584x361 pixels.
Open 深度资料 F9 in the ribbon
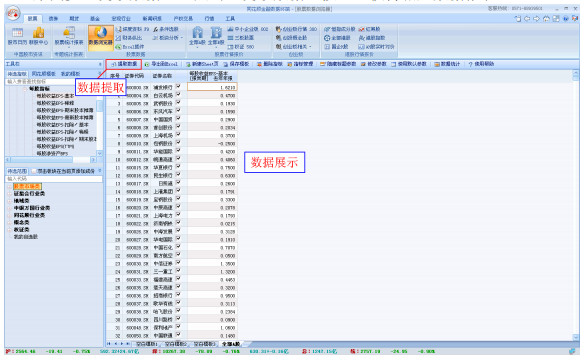coord(133,29)
